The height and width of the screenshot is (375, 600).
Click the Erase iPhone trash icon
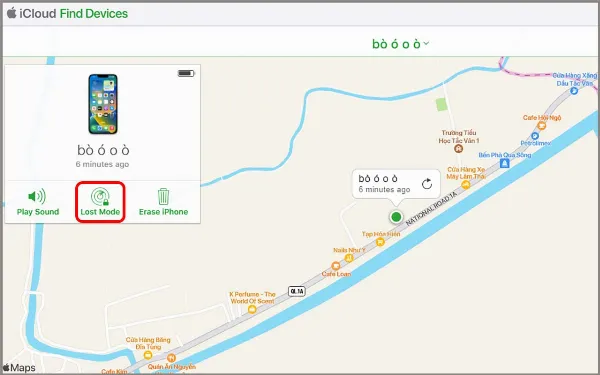pos(163,196)
